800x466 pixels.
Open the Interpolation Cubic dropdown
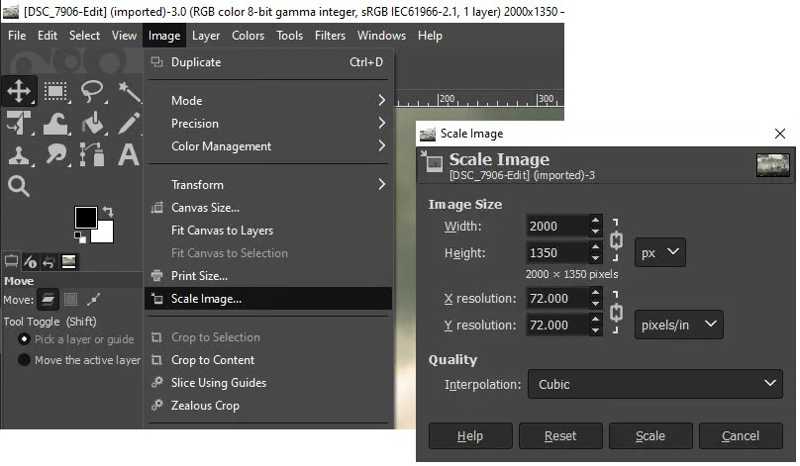pyautogui.click(x=655, y=384)
